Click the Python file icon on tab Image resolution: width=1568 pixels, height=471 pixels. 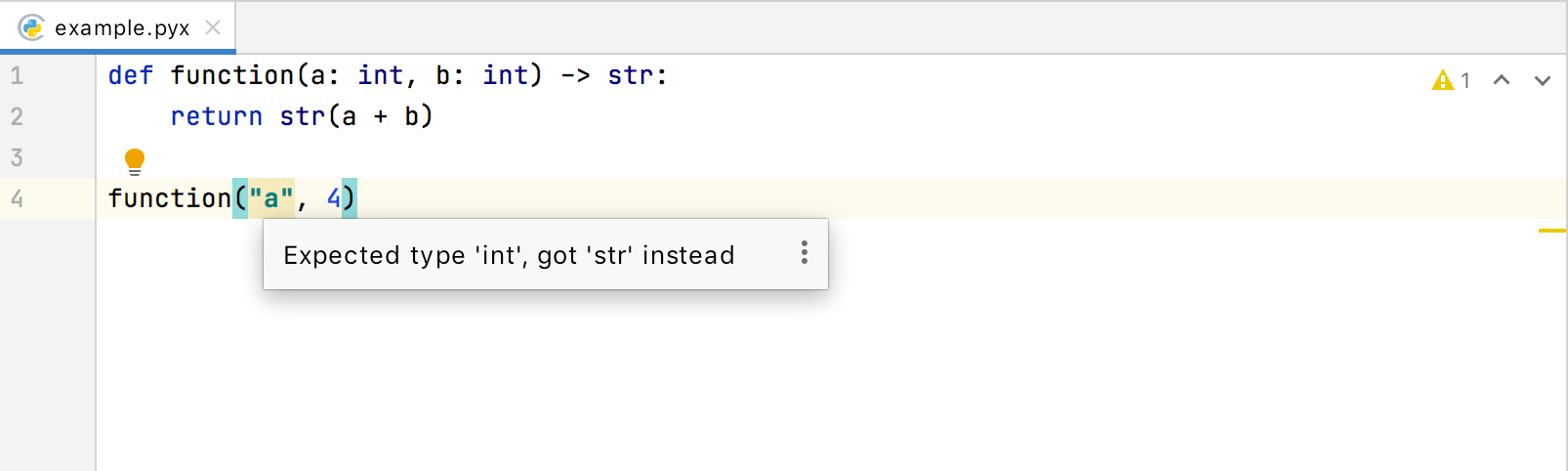pos(31,27)
